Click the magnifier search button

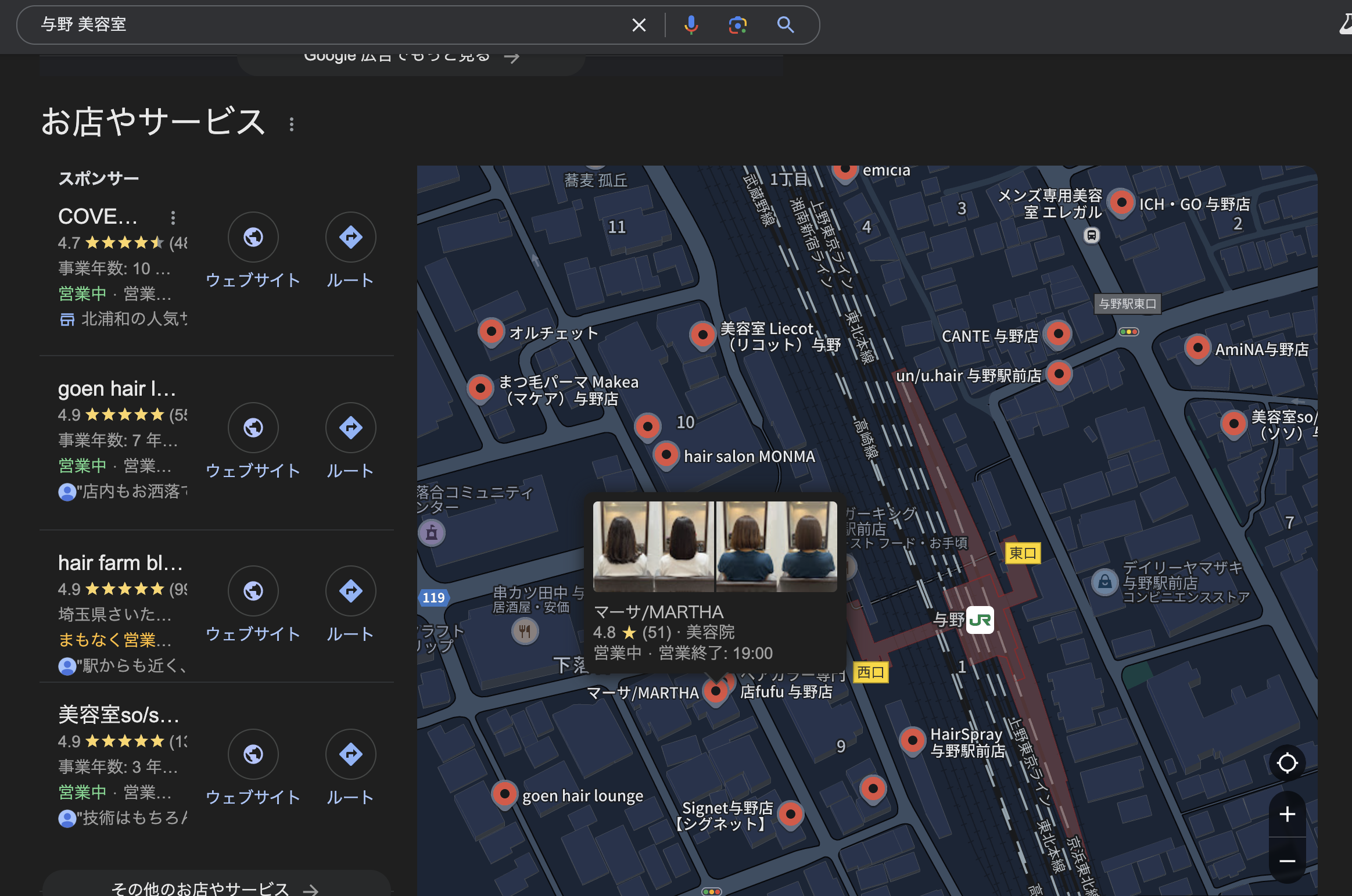pyautogui.click(x=786, y=25)
